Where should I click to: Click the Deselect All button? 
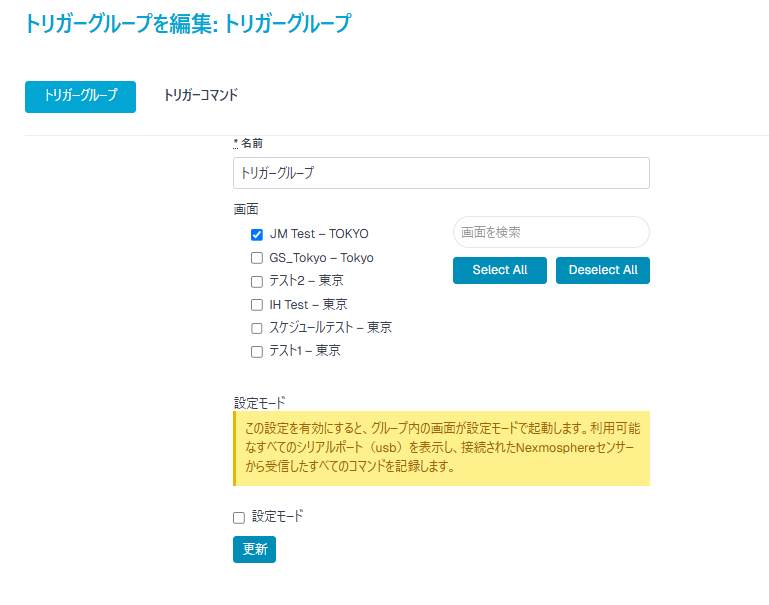[603, 270]
